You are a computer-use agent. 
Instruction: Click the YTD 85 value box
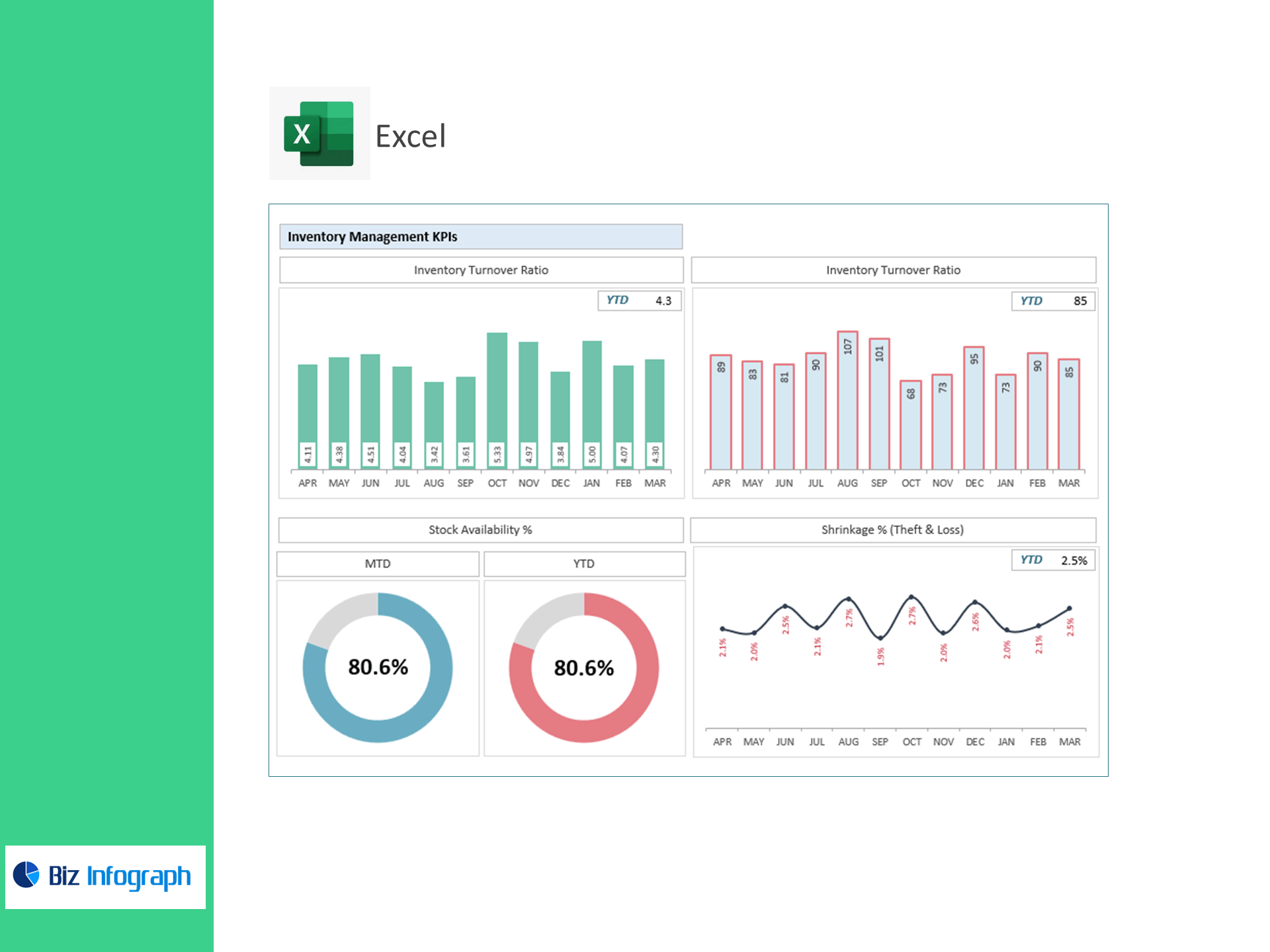point(1052,301)
